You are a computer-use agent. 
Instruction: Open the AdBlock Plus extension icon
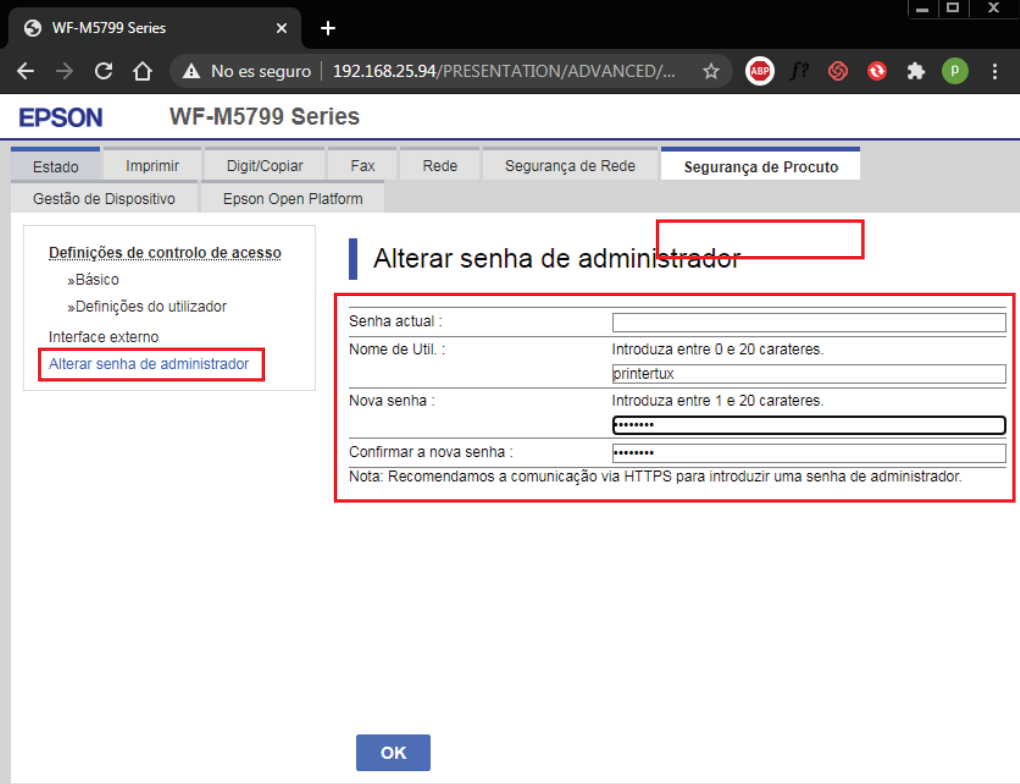[x=760, y=71]
